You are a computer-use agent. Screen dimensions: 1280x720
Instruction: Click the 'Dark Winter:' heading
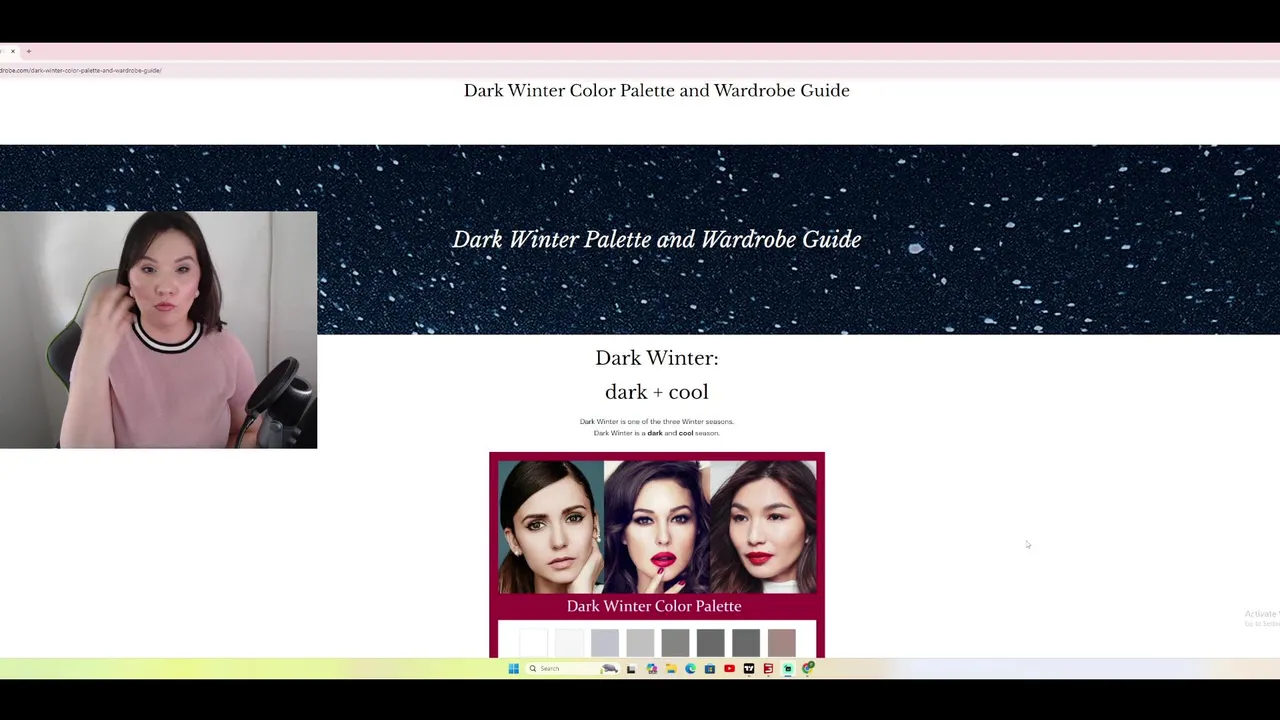(x=657, y=358)
